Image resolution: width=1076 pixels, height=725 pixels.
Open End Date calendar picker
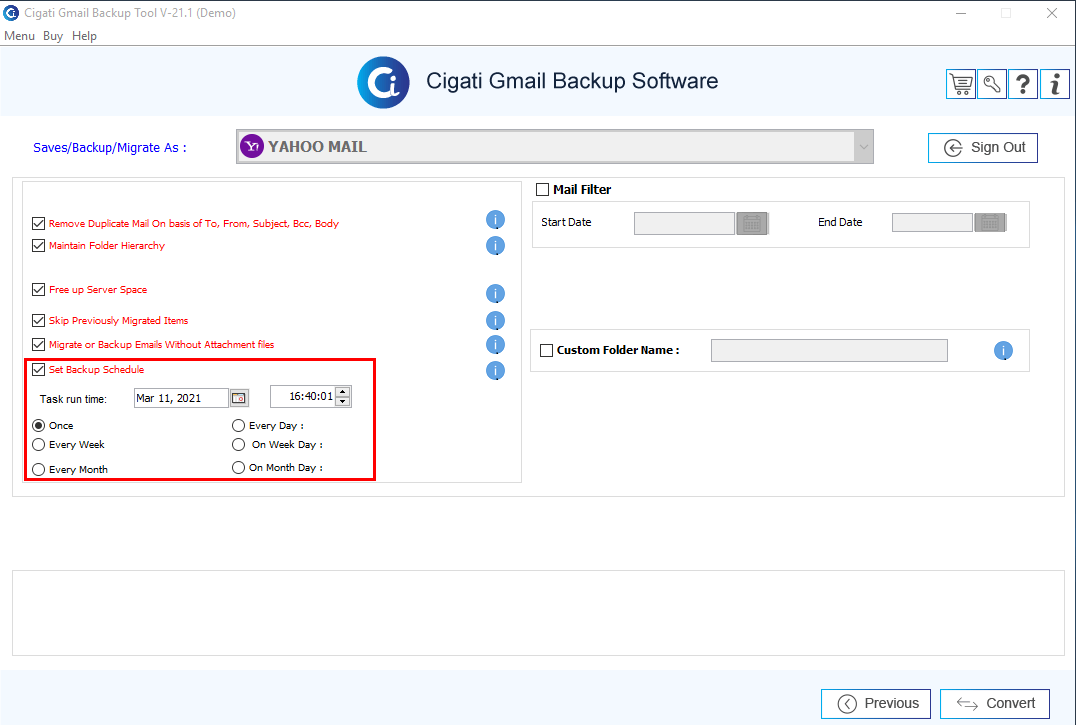tap(990, 222)
